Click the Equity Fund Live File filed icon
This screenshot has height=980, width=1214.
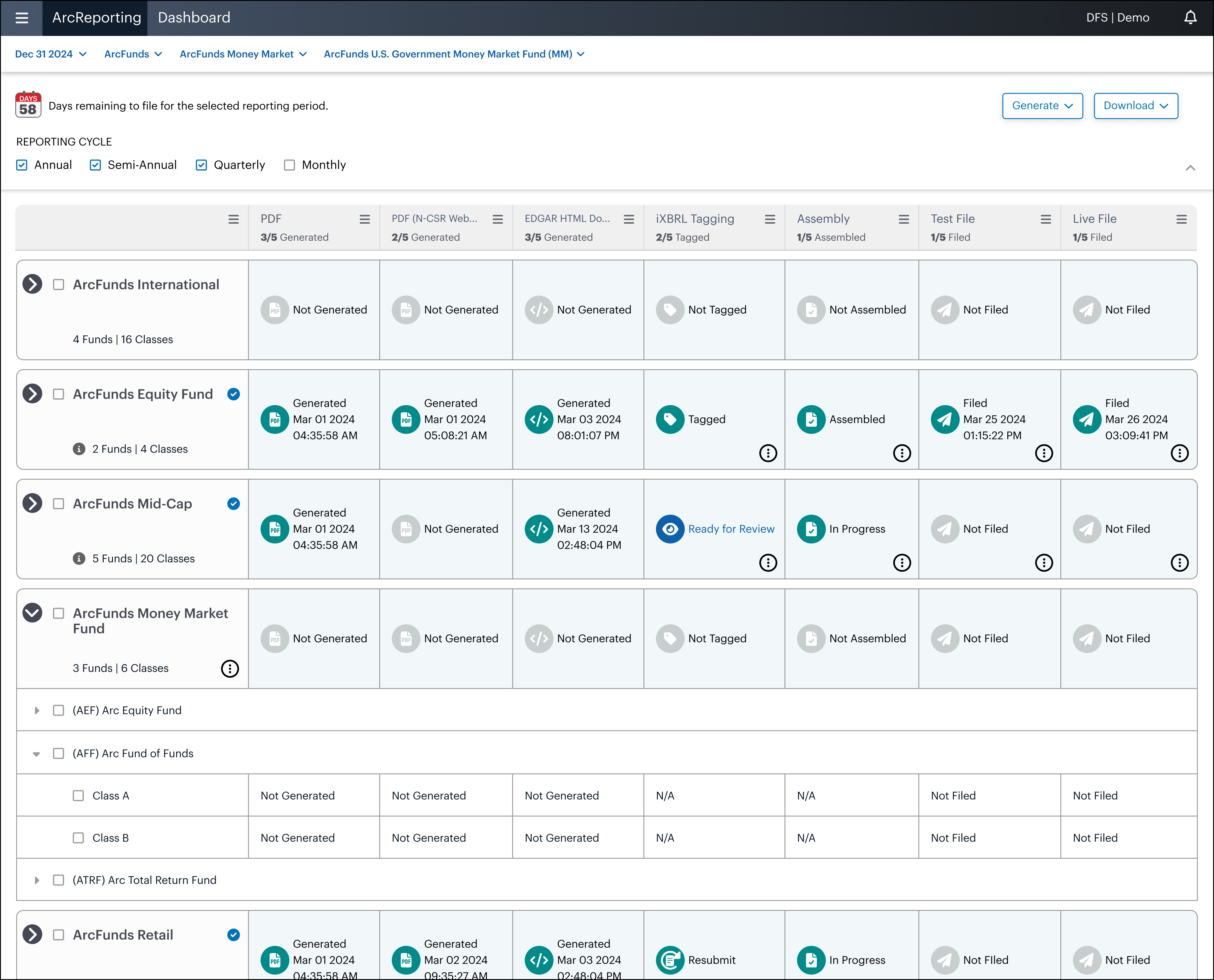(x=1087, y=419)
